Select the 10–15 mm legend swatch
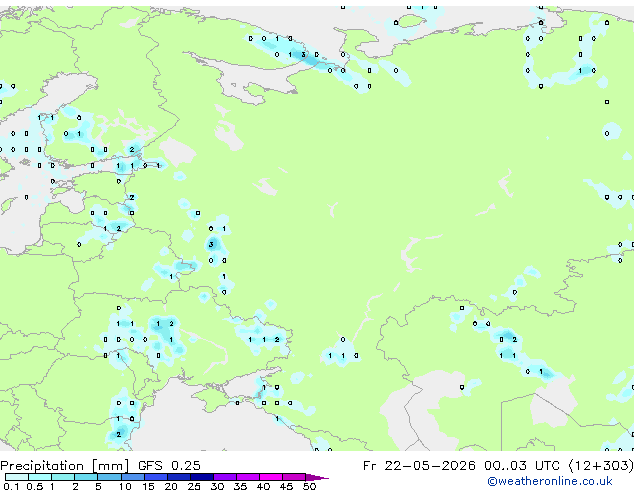634x490 pixels. point(133,477)
